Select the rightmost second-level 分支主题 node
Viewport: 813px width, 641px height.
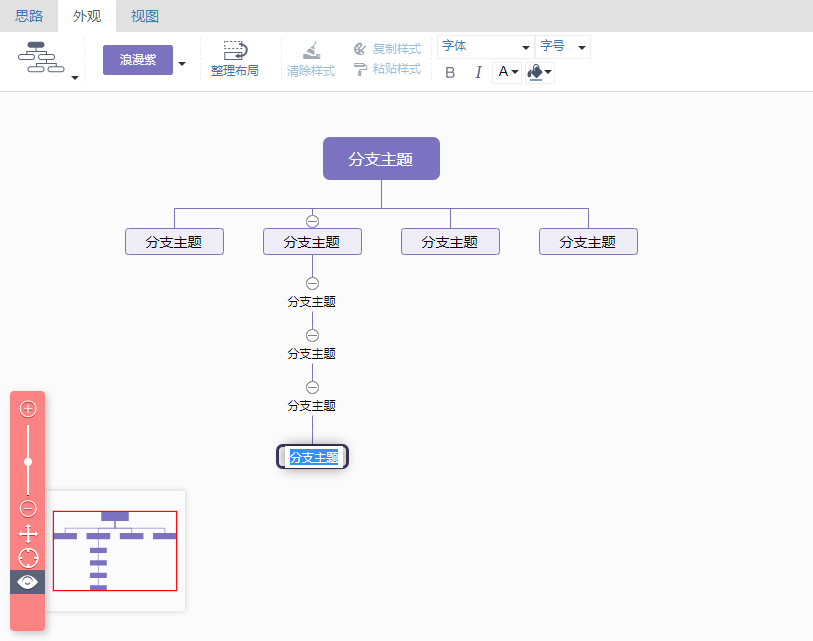tap(588, 242)
